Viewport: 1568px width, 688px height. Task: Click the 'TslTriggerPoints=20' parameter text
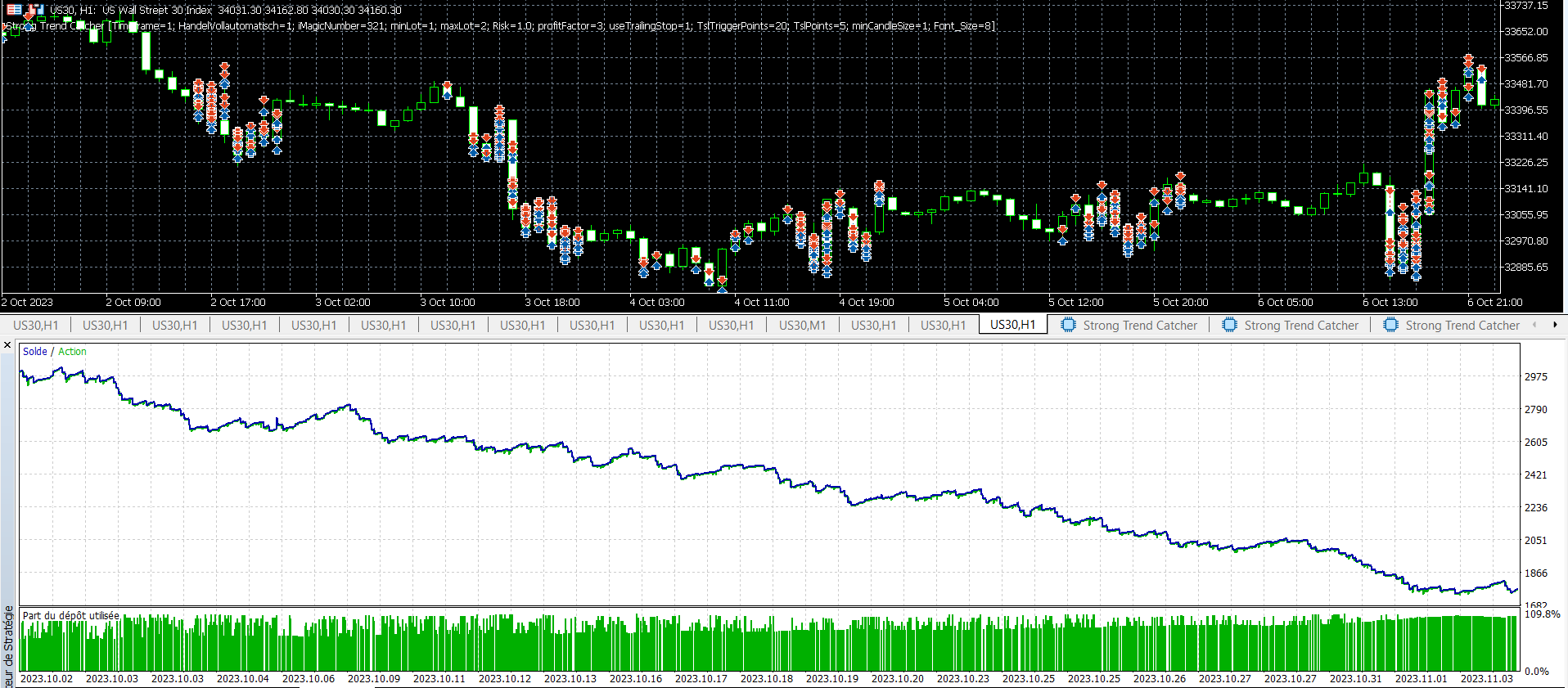[x=743, y=26]
